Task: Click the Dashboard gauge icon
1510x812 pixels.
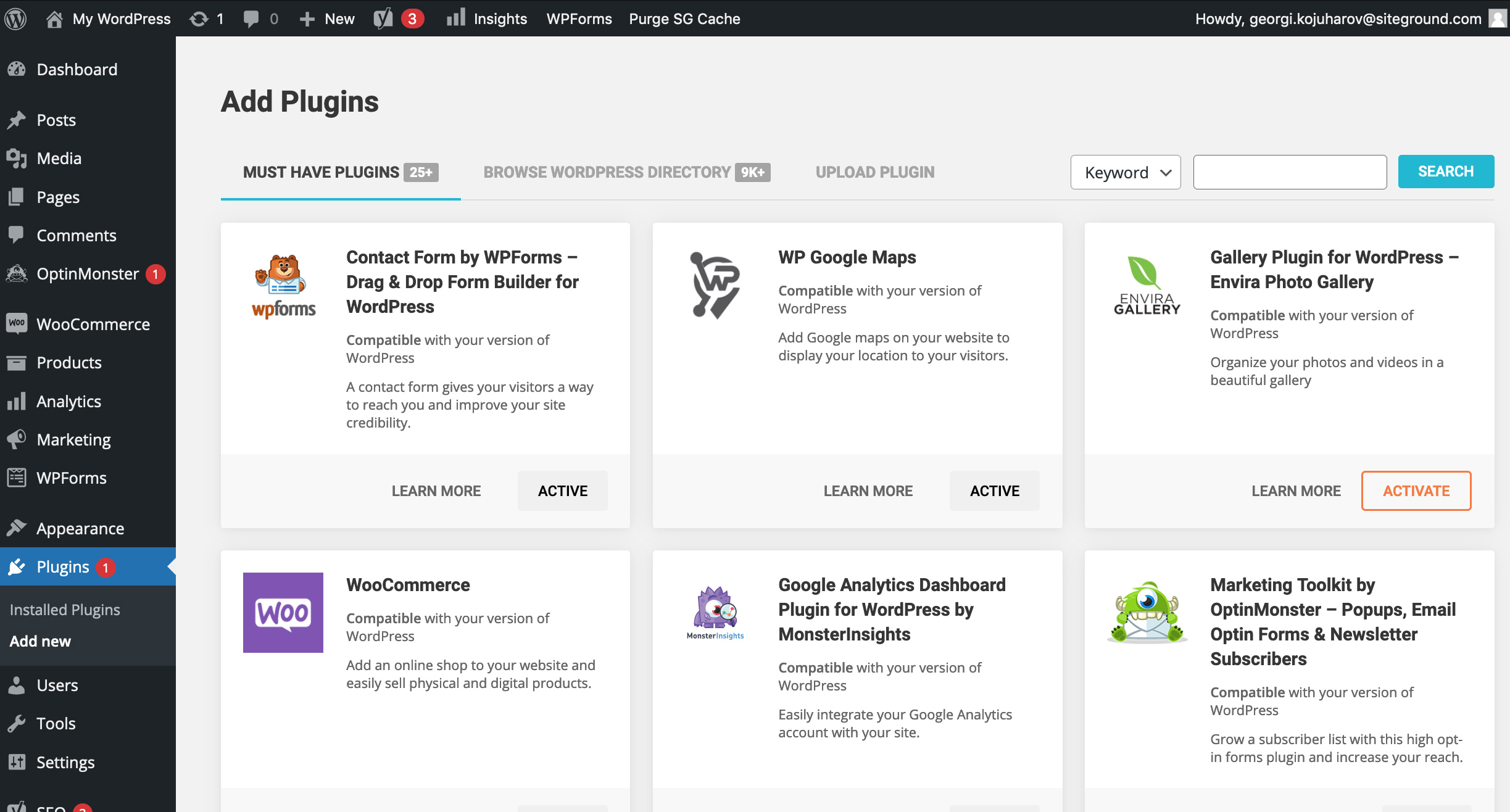Action: tap(17, 69)
